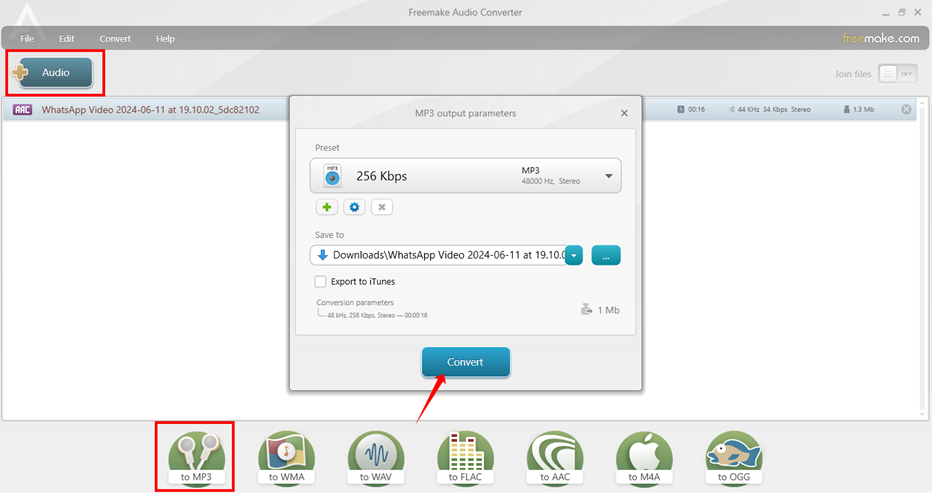Browse for output folder with ellipsis button

606,255
